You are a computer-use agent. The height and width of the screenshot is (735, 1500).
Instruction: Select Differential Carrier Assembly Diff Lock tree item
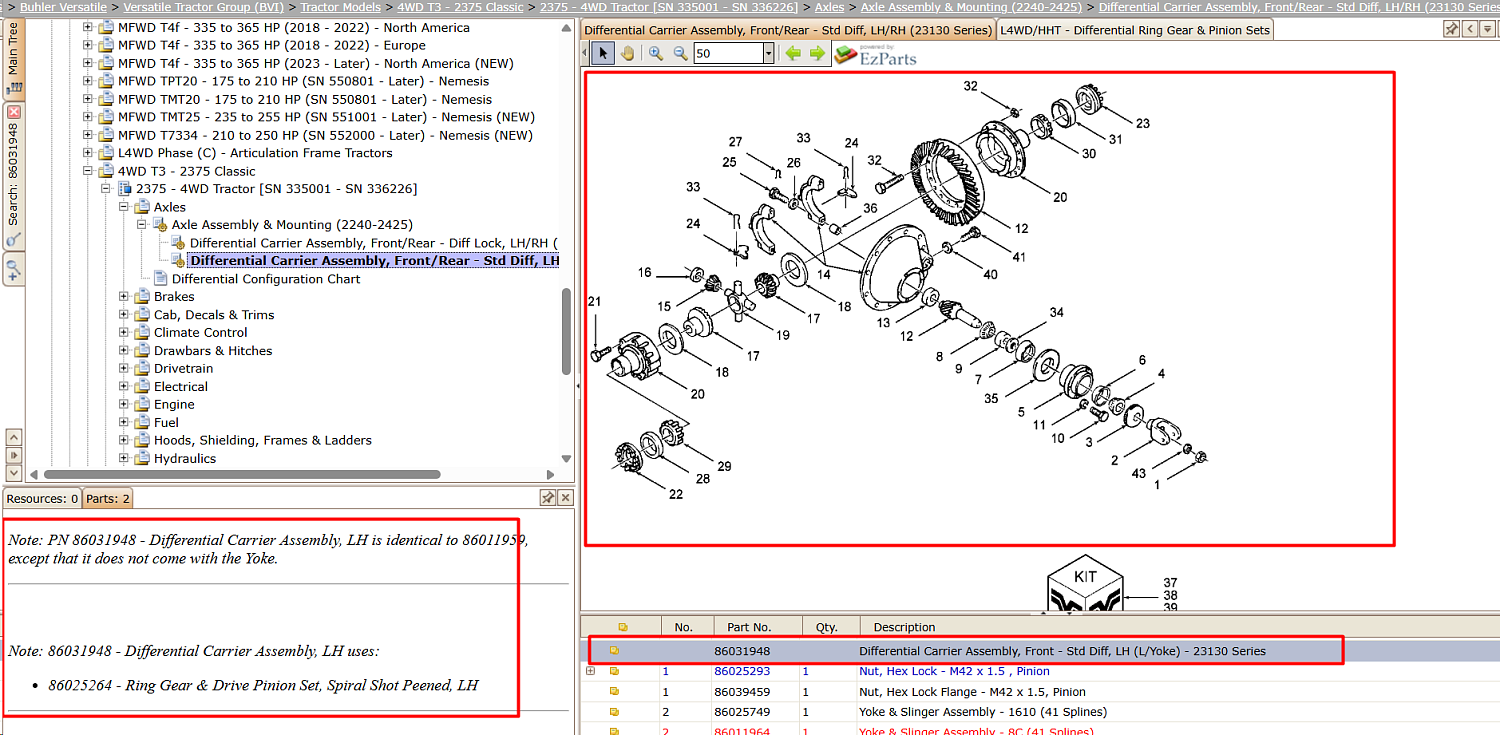pyautogui.click(x=373, y=243)
